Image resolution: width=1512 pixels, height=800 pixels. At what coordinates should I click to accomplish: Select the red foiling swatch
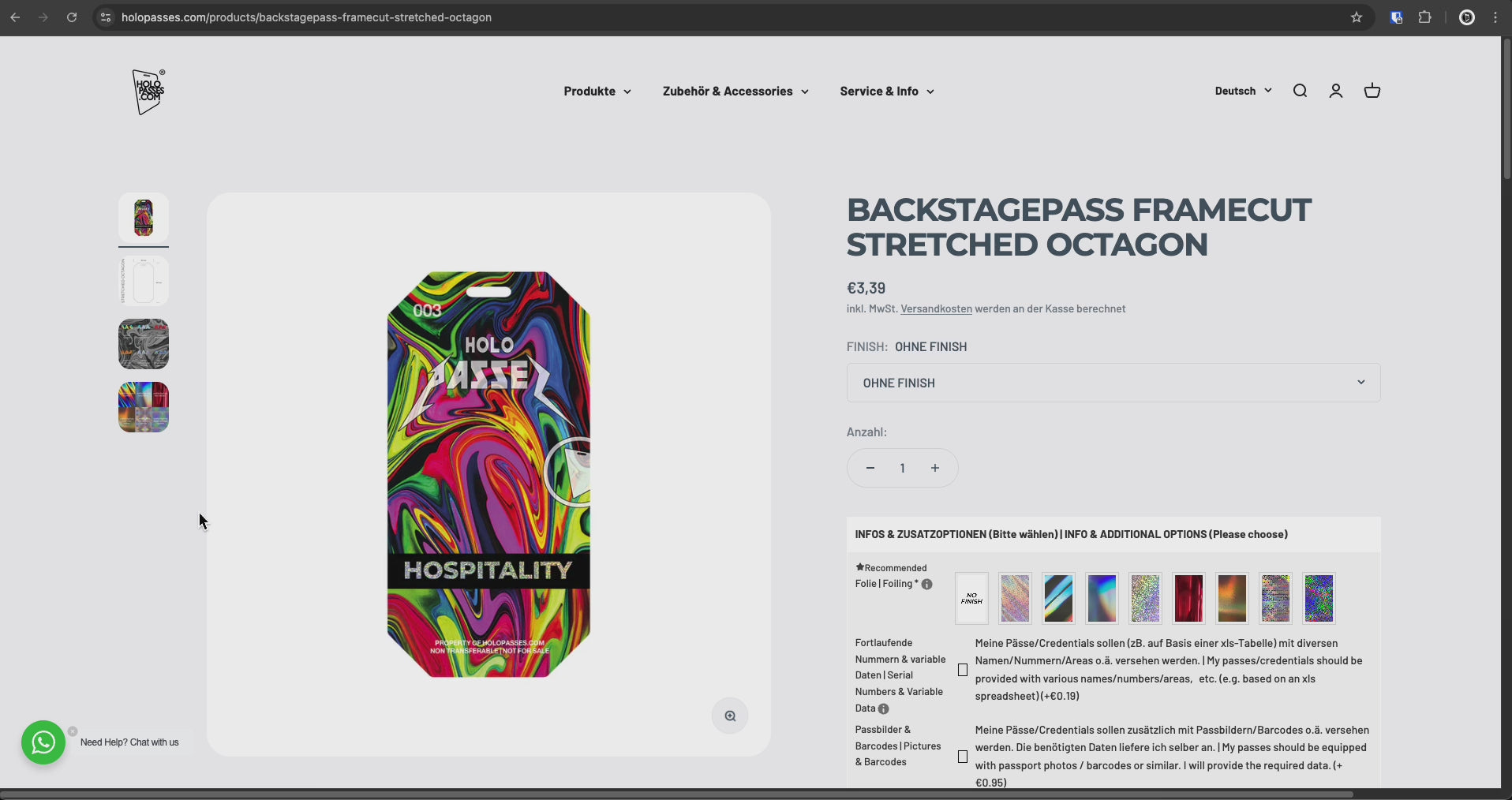[x=1188, y=598]
